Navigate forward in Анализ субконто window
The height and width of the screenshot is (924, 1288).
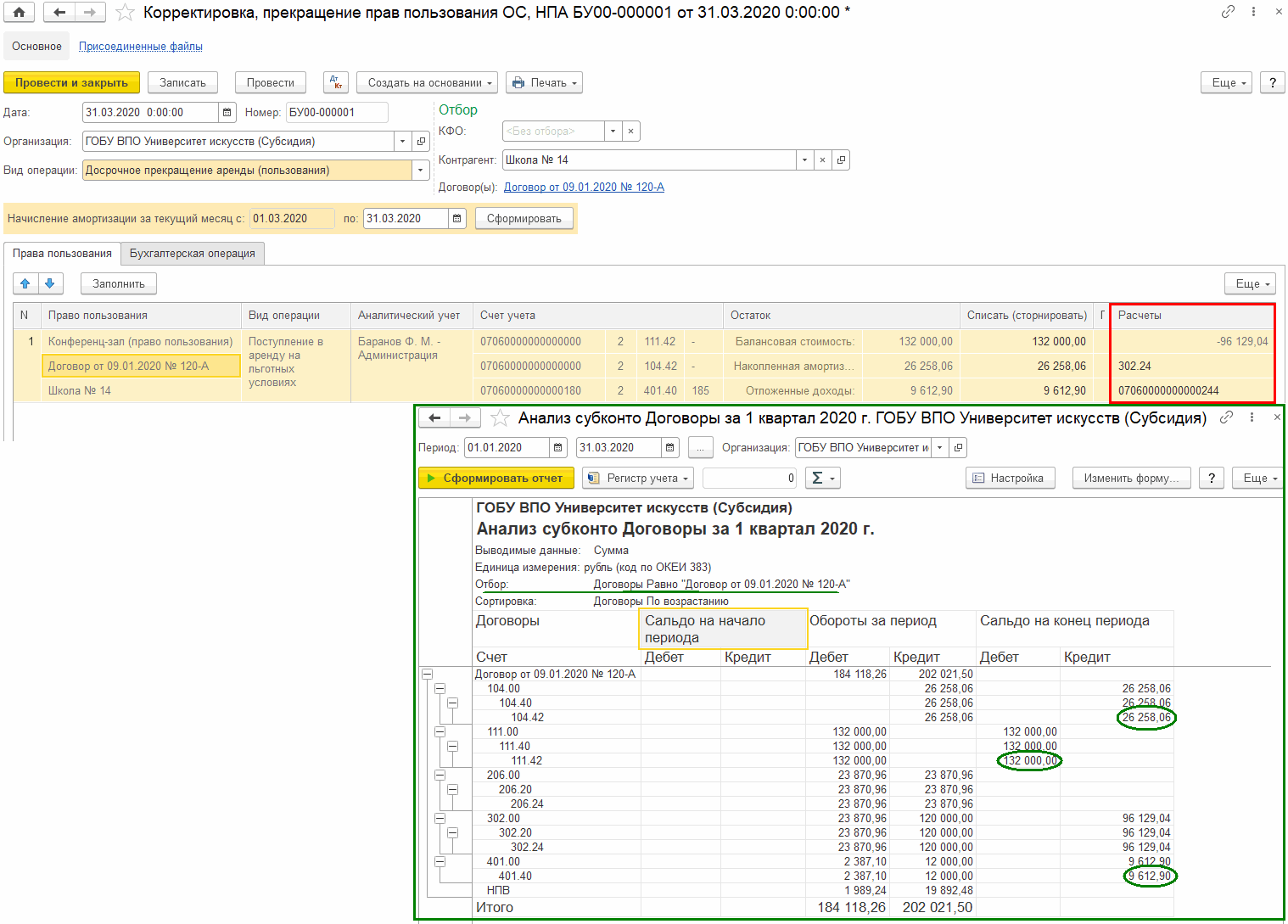click(465, 417)
